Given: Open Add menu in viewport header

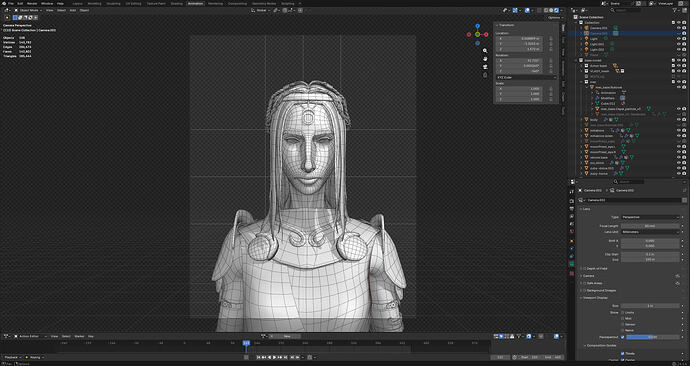Looking at the screenshot, I should point(72,10).
